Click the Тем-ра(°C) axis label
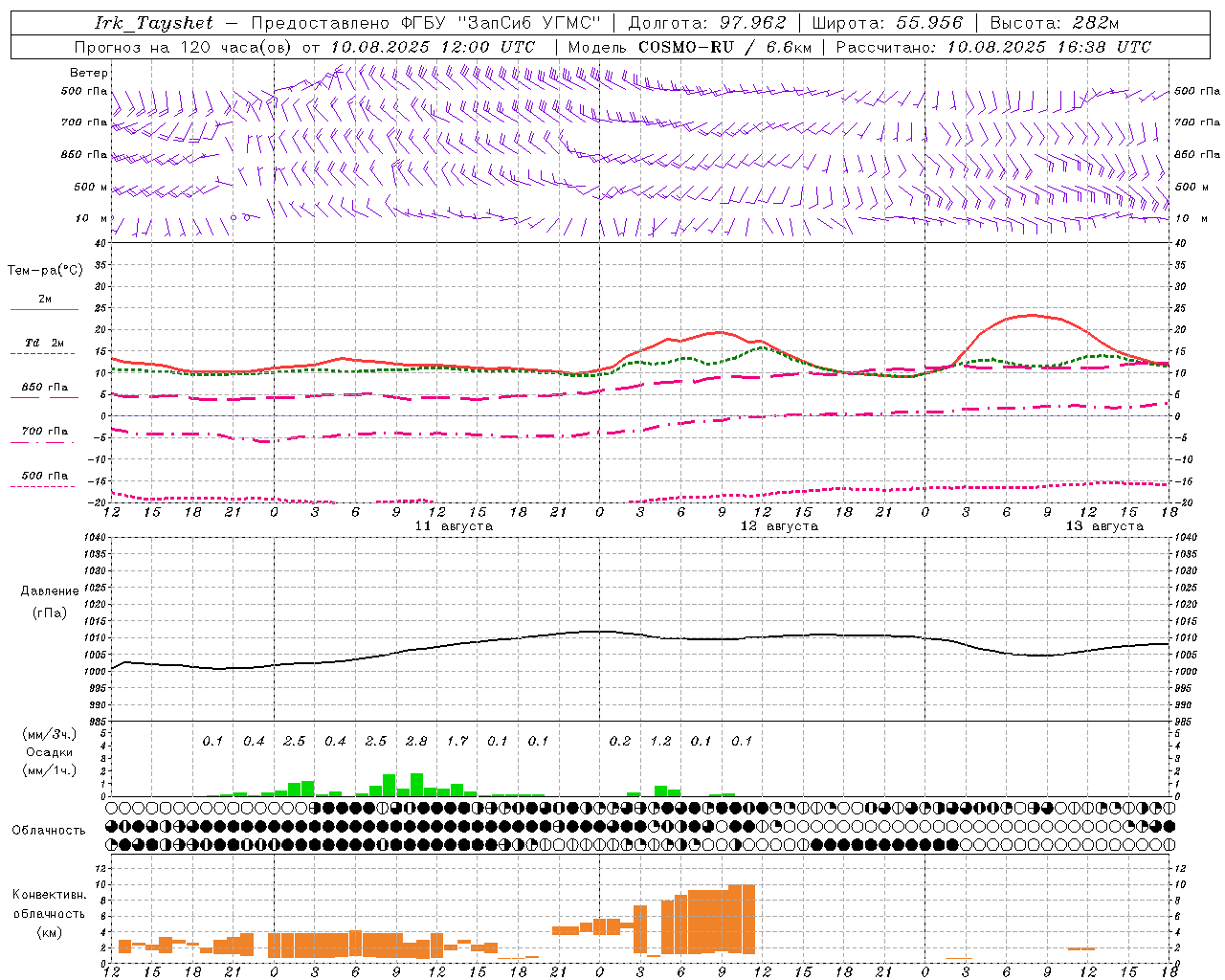 [x=45, y=271]
